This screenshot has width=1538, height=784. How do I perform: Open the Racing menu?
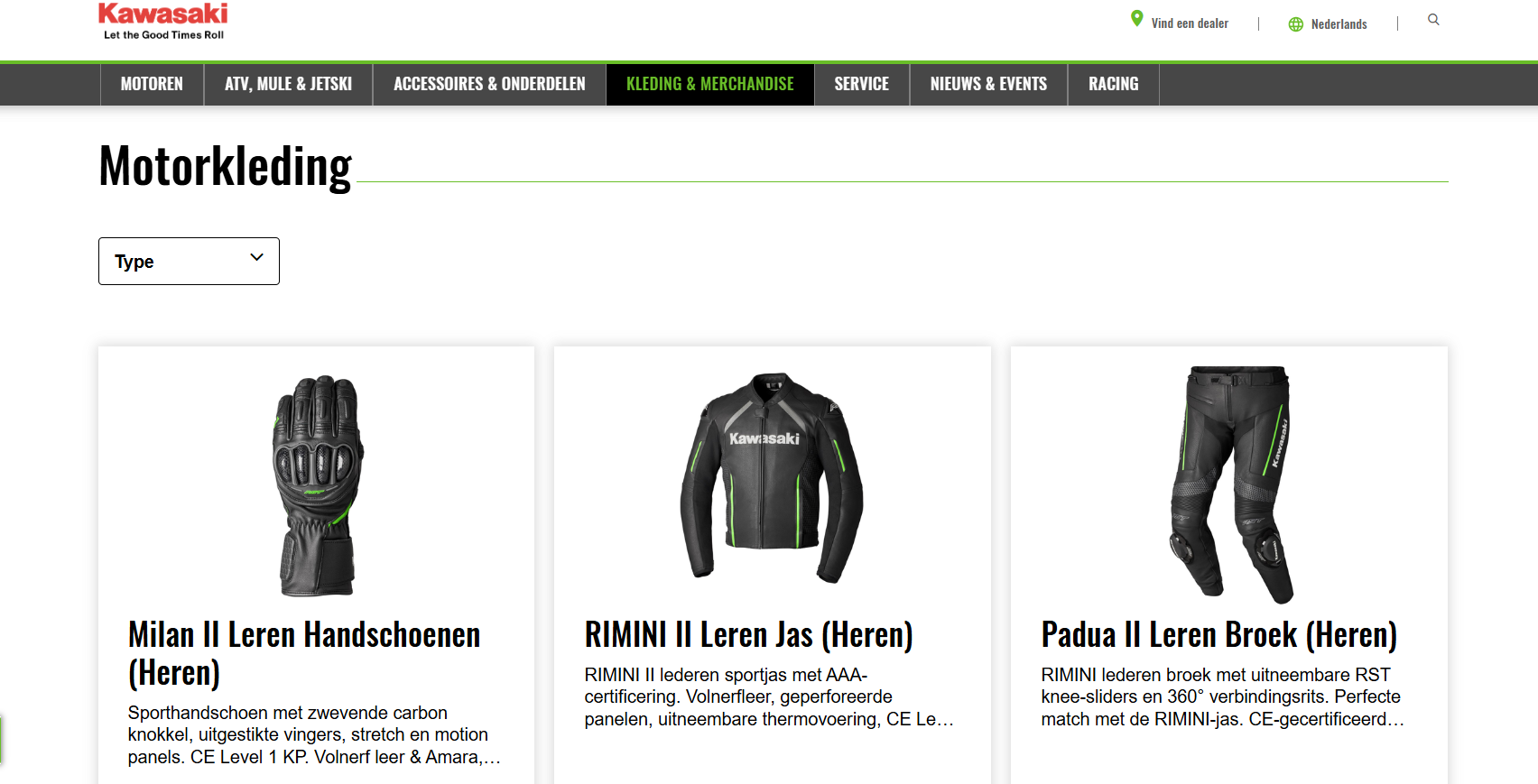[x=1113, y=84]
